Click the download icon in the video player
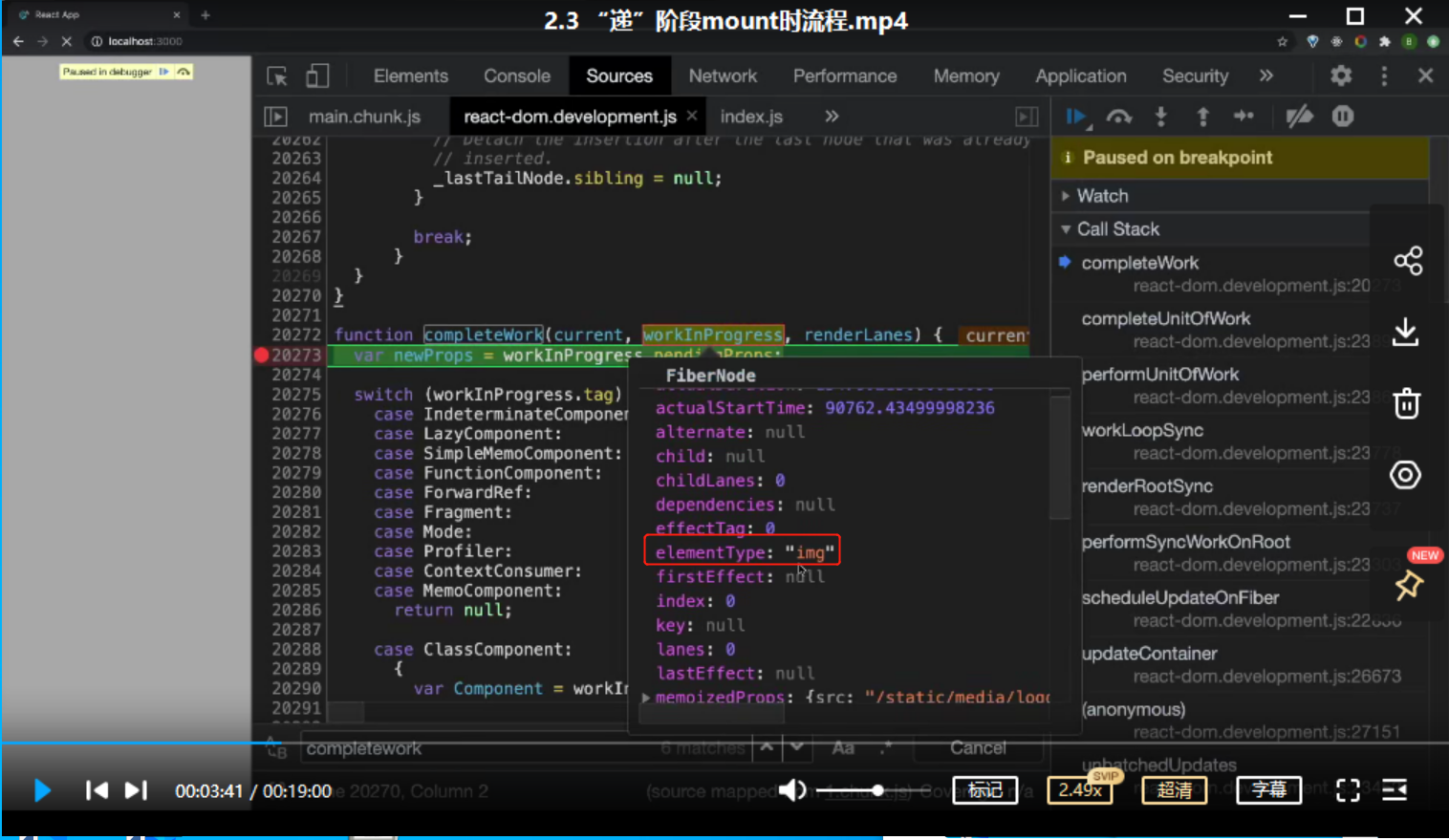 [1405, 333]
